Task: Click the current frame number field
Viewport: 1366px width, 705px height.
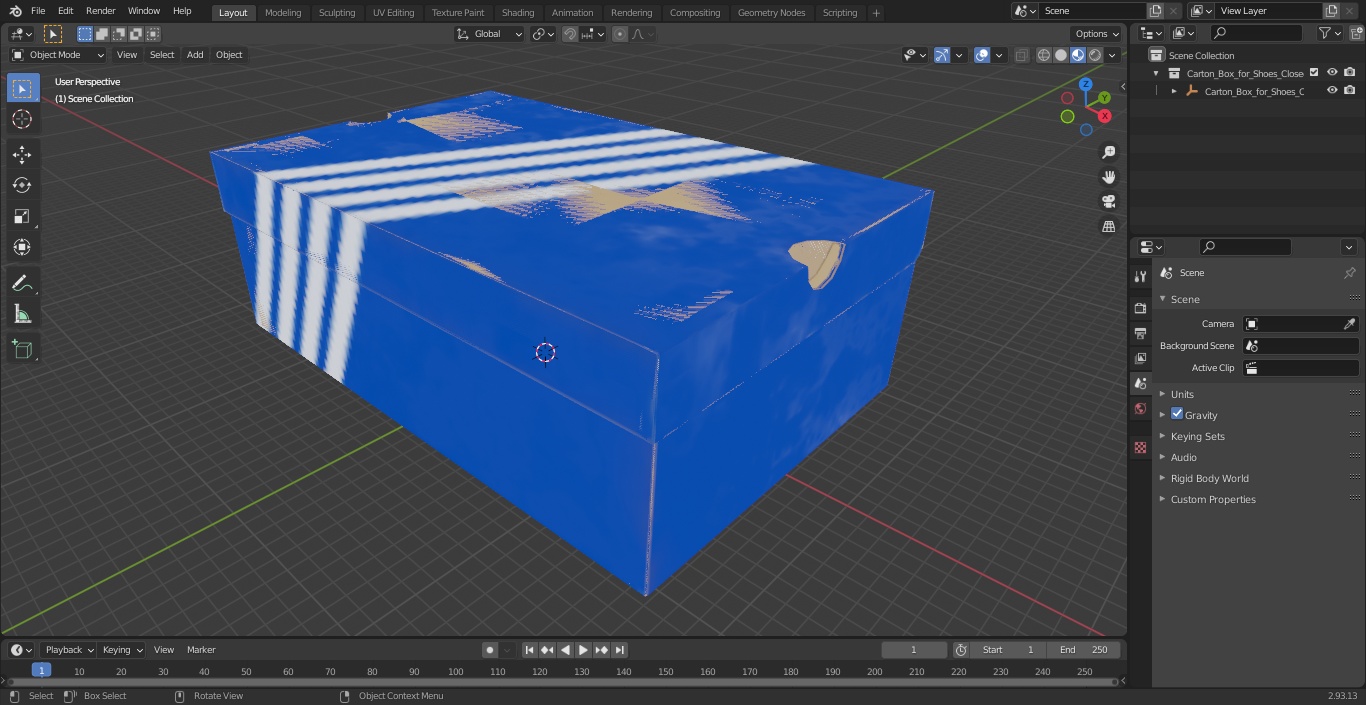Action: tap(914, 650)
